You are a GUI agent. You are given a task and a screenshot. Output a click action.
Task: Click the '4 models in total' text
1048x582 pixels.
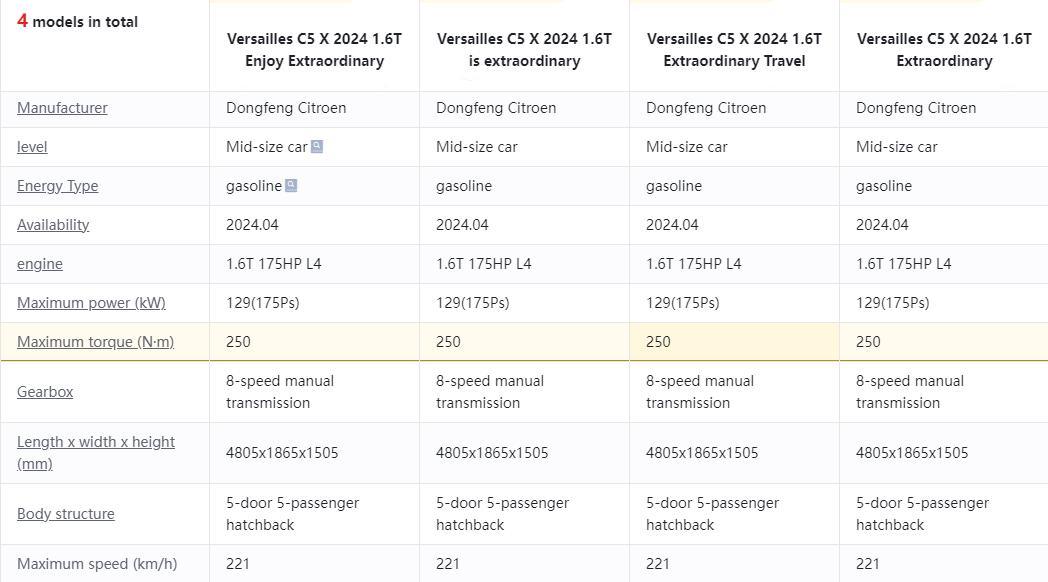[x=77, y=21]
